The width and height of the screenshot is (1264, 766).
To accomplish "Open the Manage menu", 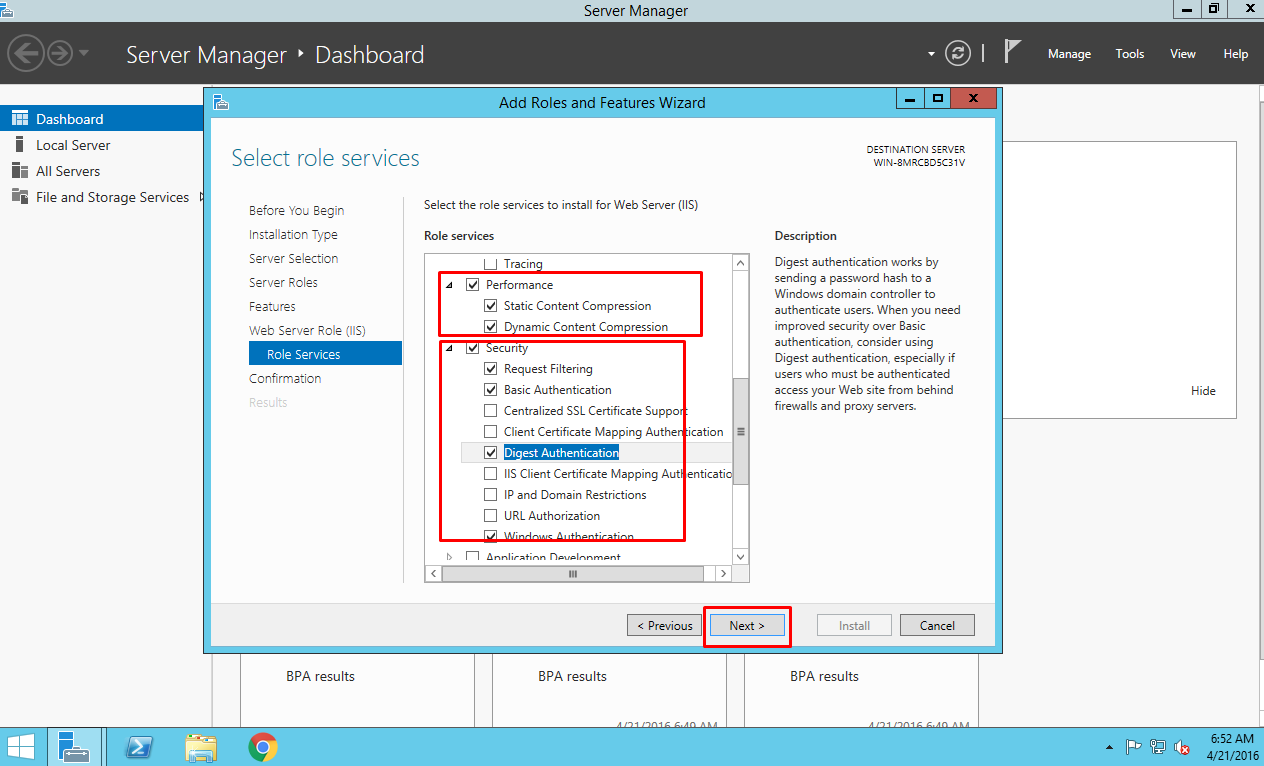I will 1069,54.
